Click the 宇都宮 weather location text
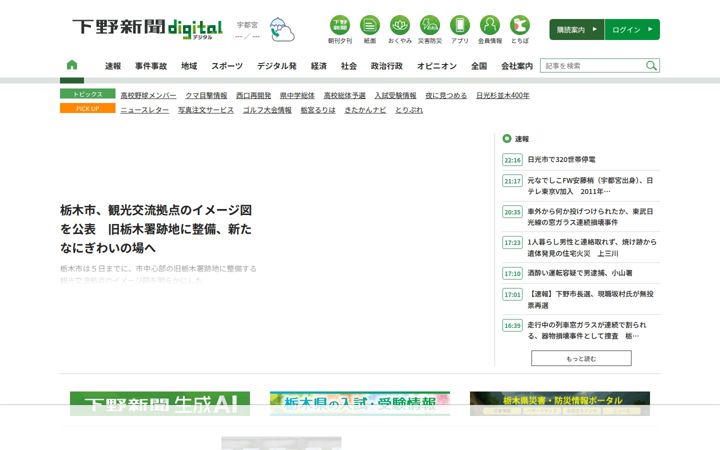Screen dimensions: 720x450 pyautogui.click(x=247, y=25)
